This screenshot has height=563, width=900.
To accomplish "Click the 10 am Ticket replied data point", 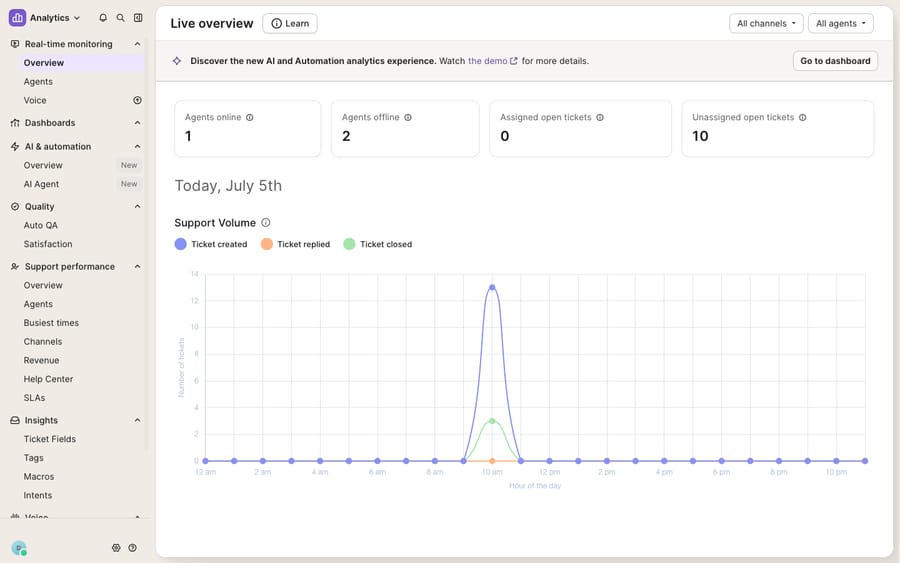I will [x=492, y=461].
